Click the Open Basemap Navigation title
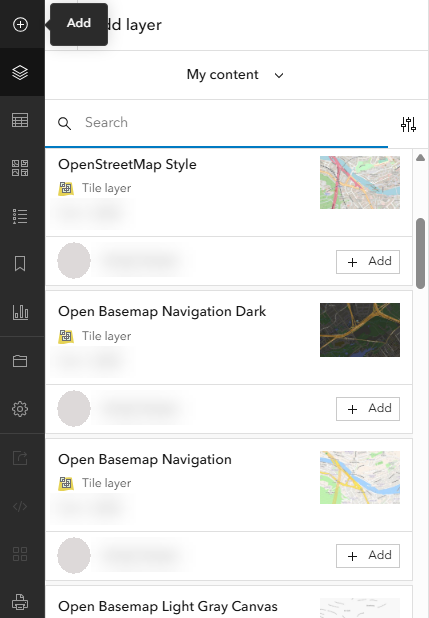Image resolution: width=429 pixels, height=618 pixels. pyautogui.click(x=145, y=459)
